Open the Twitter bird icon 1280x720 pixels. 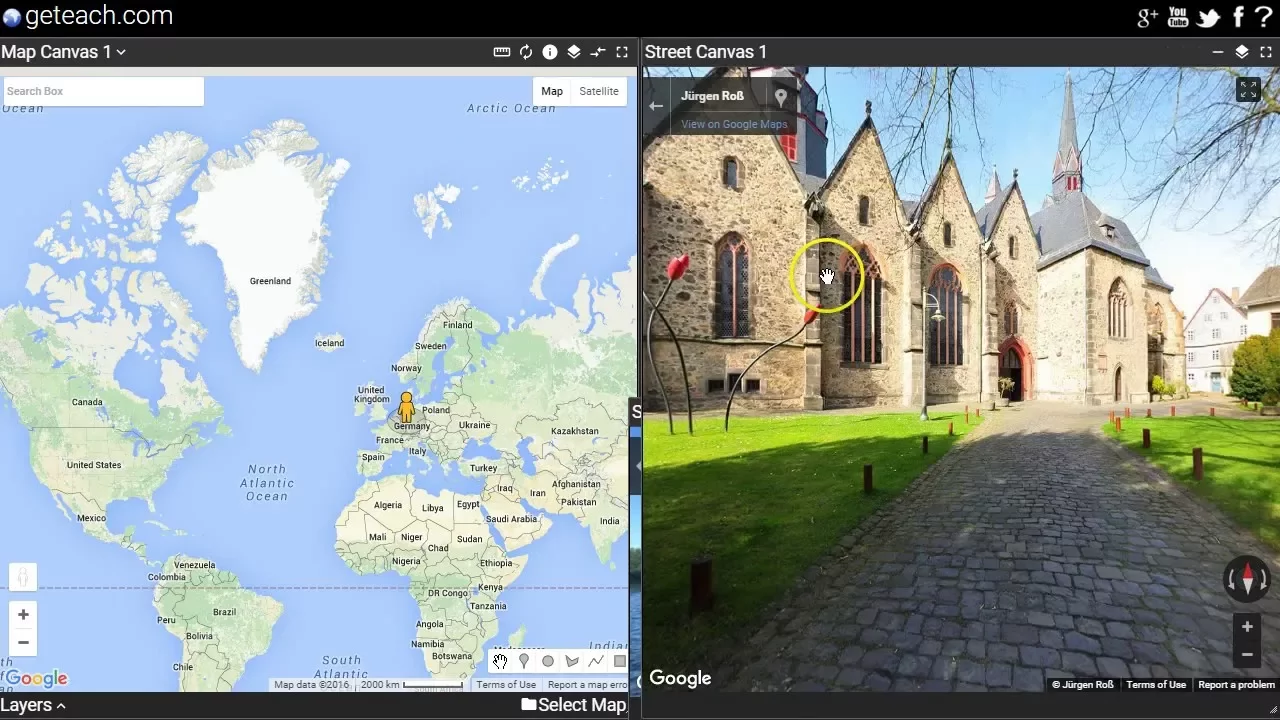[1209, 17]
